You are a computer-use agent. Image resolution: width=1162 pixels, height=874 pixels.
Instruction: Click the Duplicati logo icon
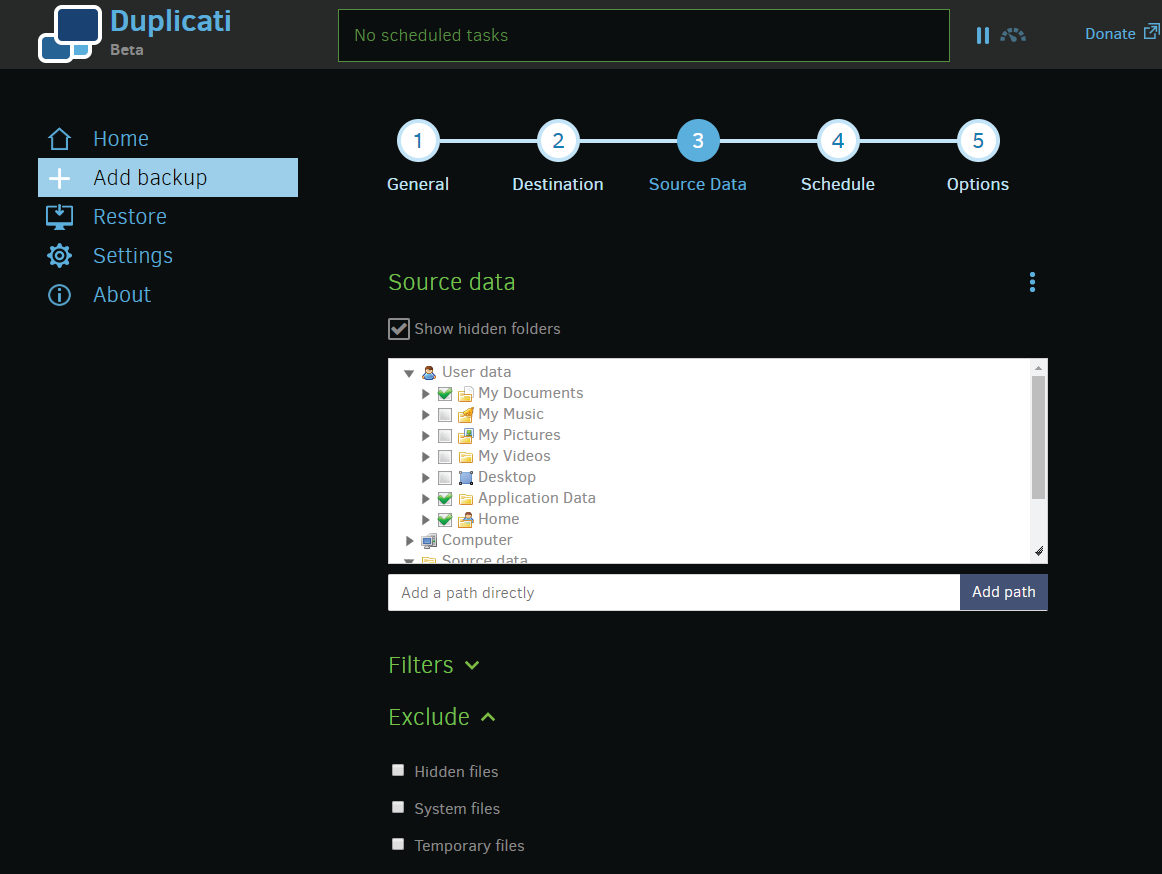70,34
